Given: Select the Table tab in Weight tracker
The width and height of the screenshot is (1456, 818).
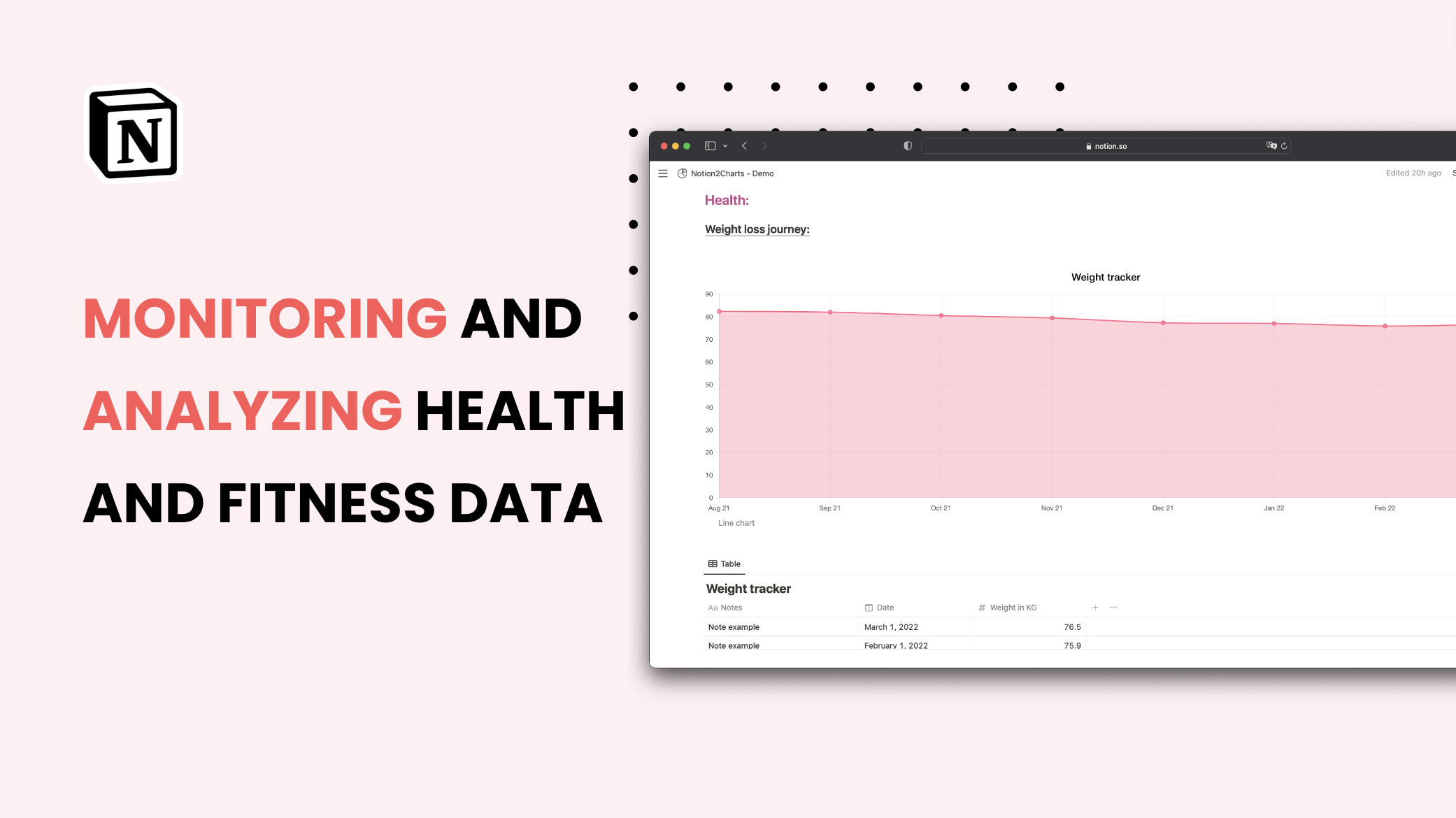Looking at the screenshot, I should click(x=723, y=563).
